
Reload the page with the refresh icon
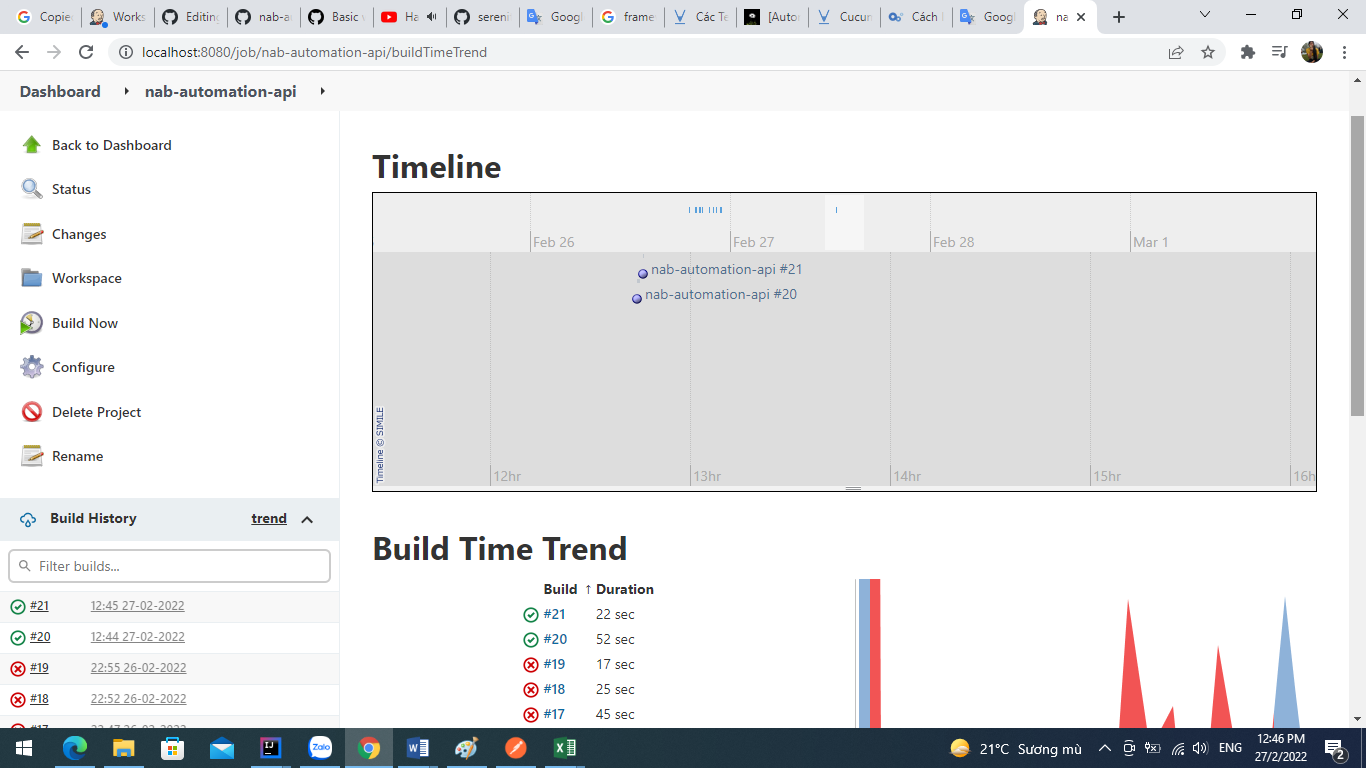(86, 52)
